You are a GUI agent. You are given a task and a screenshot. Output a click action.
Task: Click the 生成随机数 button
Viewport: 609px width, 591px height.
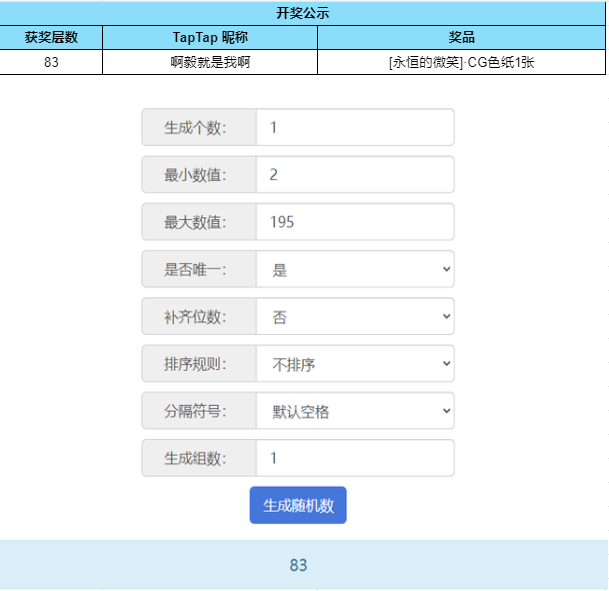click(298, 505)
